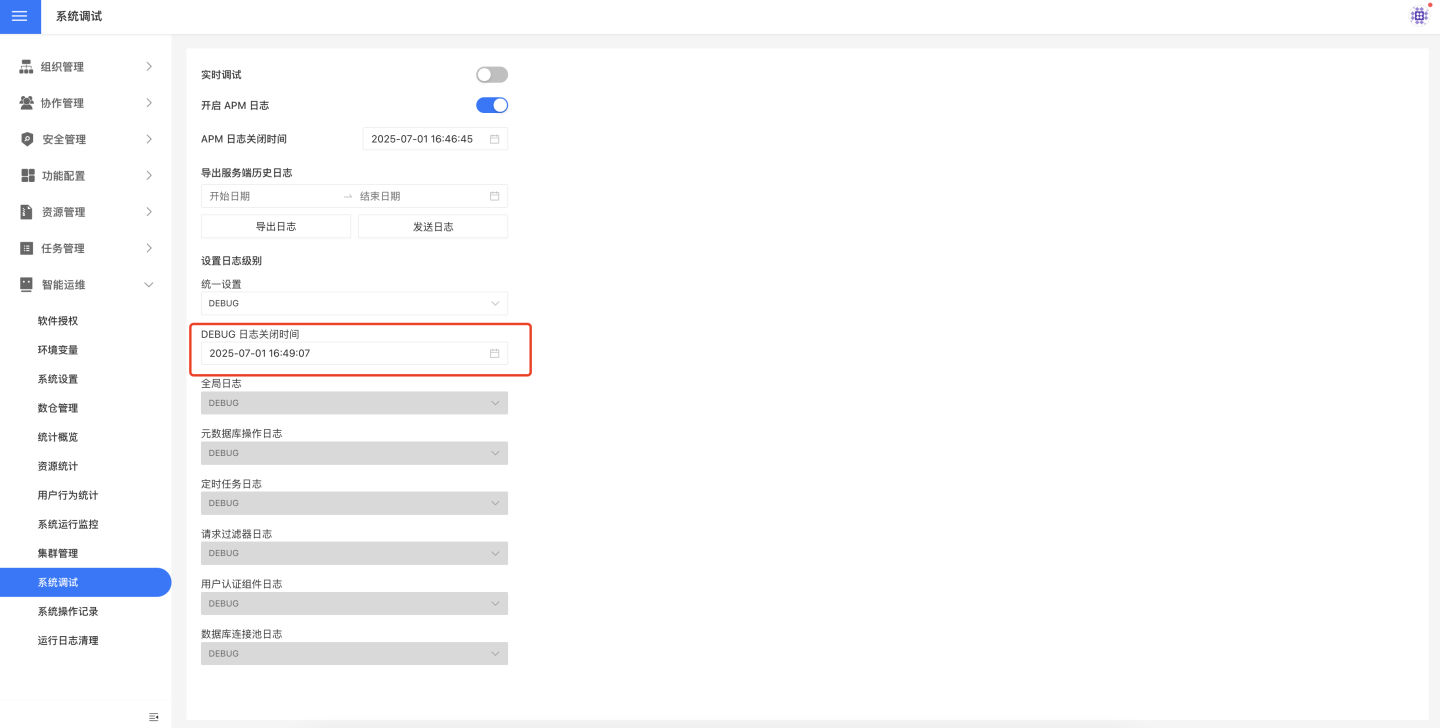Image resolution: width=1440 pixels, height=728 pixels.
Task: Open calendar icon in export date range
Action: pos(494,196)
